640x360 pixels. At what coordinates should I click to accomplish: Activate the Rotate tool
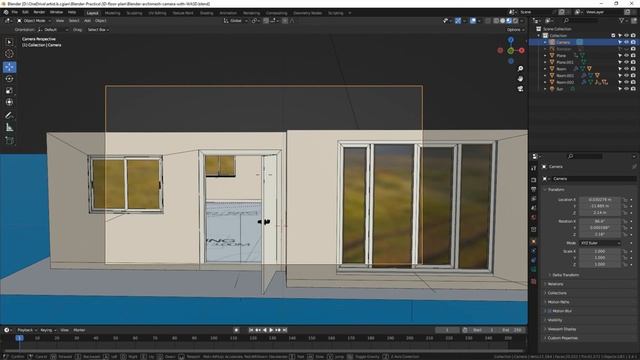click(9, 79)
